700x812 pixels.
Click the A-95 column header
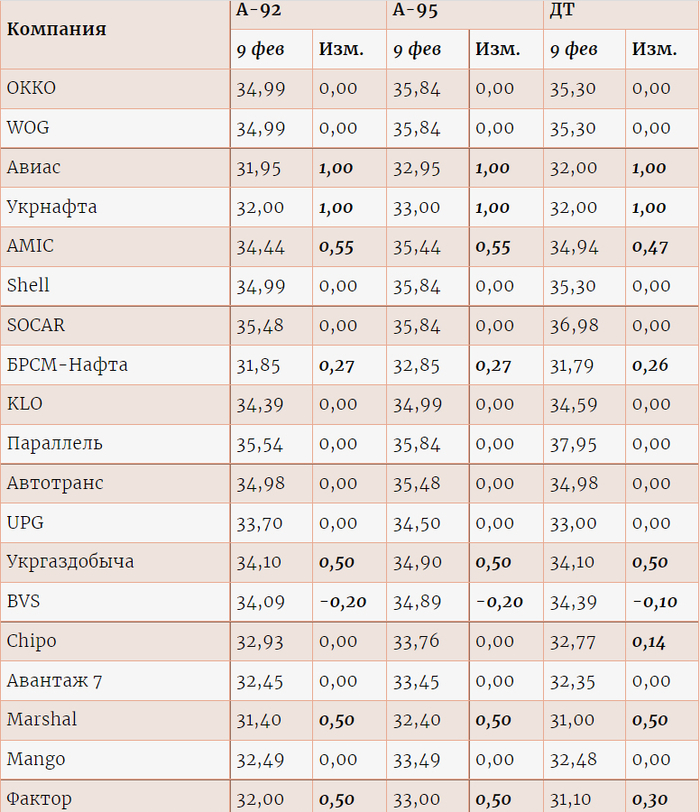pos(416,10)
